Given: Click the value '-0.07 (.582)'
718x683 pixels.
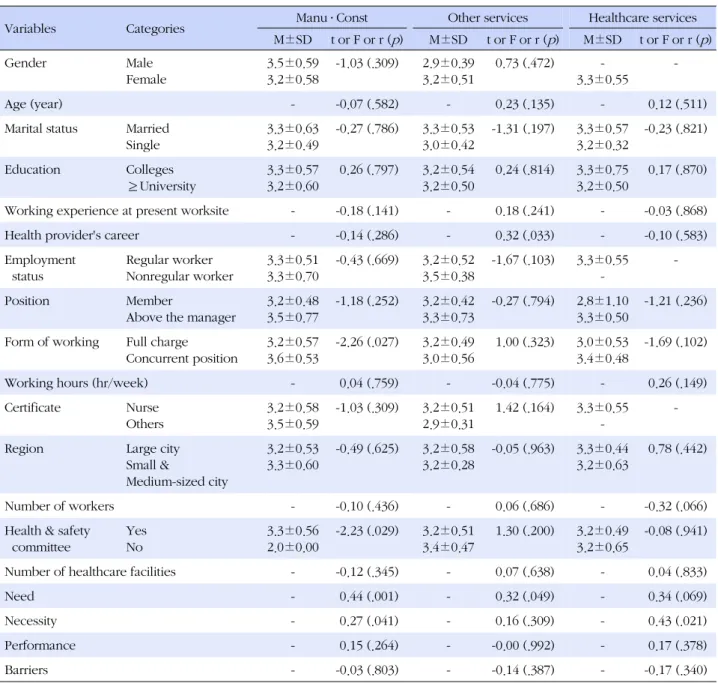Looking at the screenshot, I should coord(367,104).
